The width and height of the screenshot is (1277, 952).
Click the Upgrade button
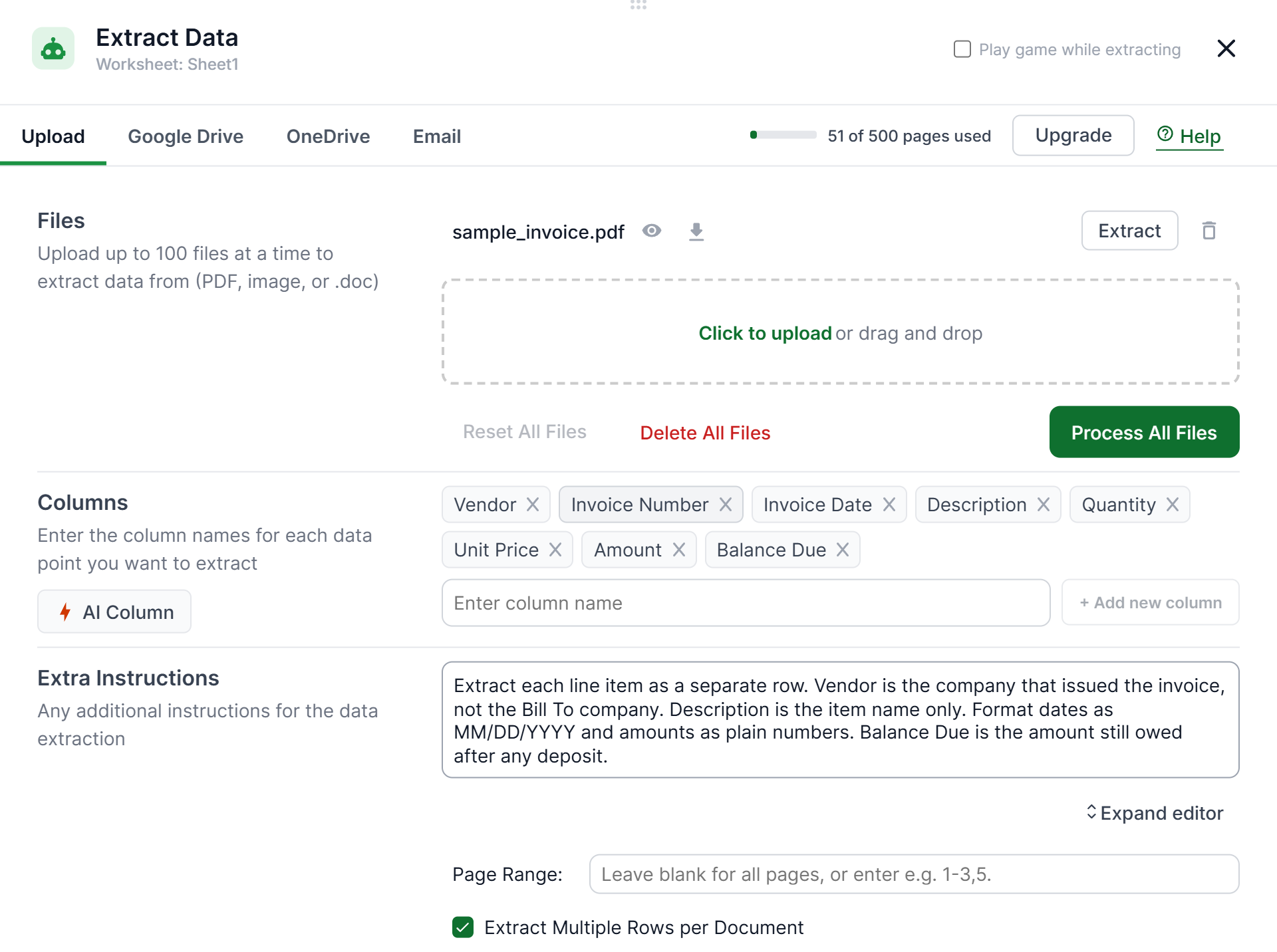1073,136
